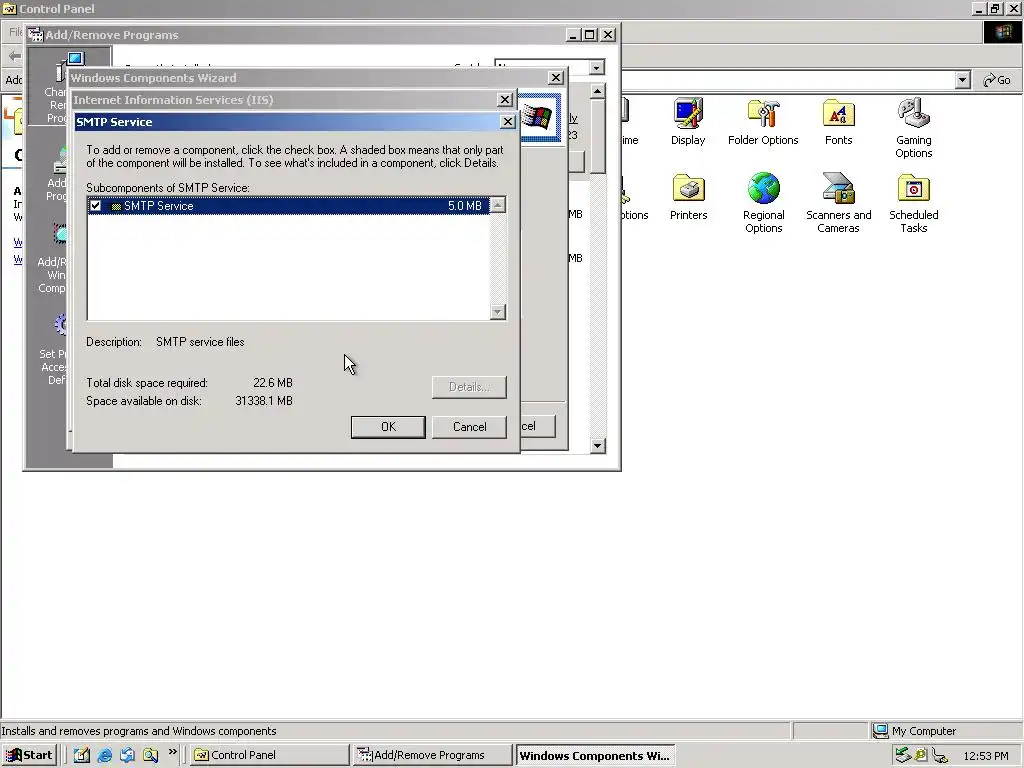Switch to Control Panel taskbar button
This screenshot has height=768, width=1024.
[270, 755]
